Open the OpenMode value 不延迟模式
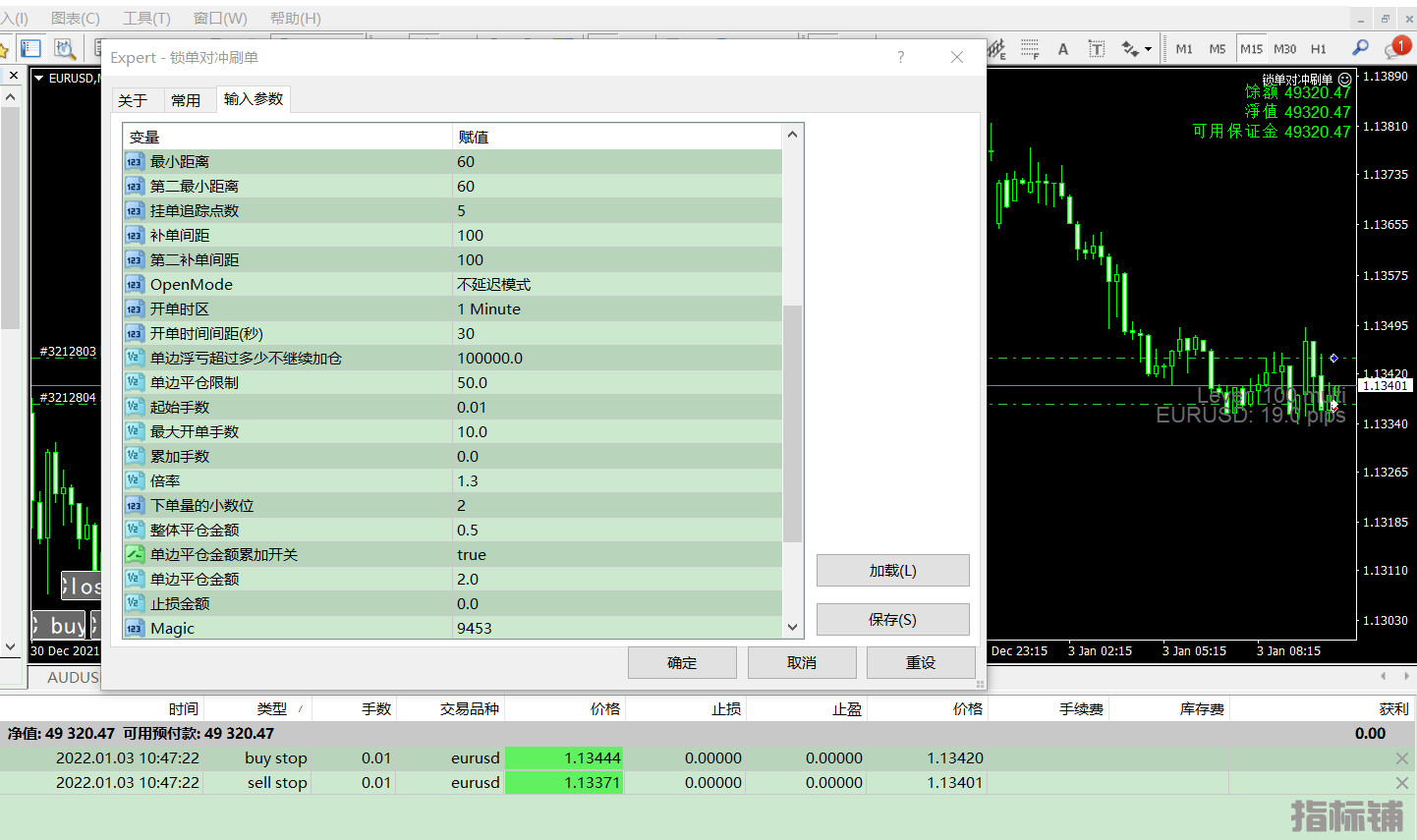This screenshot has width=1417, height=840. coord(617,285)
